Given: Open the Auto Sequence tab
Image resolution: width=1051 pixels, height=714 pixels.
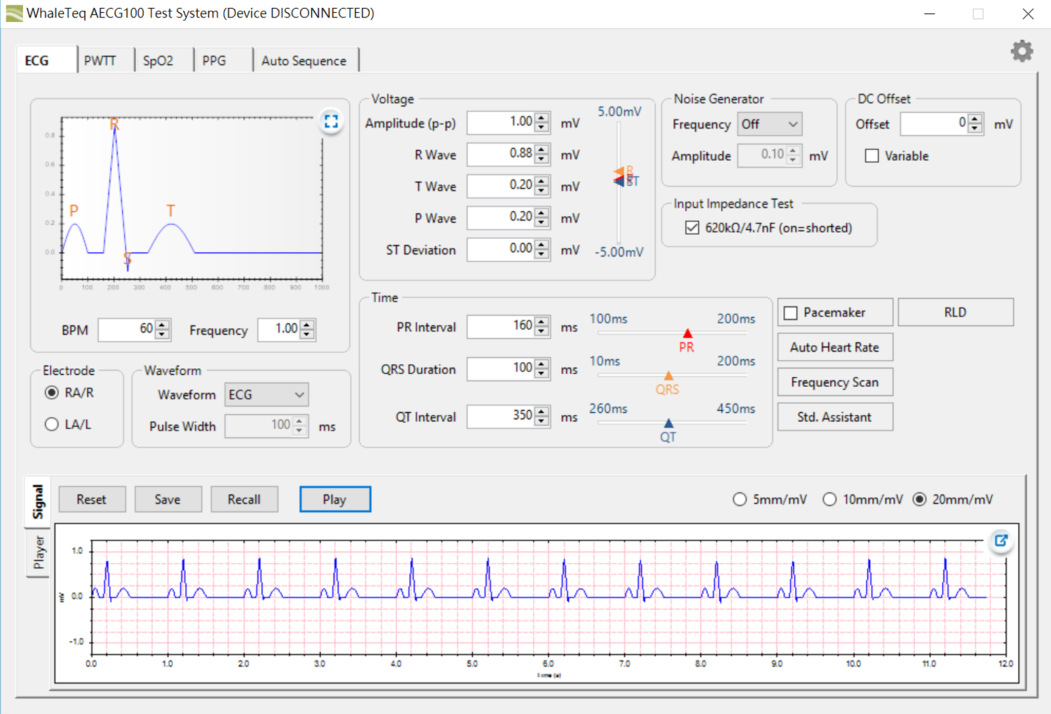Looking at the screenshot, I should coord(306,60).
